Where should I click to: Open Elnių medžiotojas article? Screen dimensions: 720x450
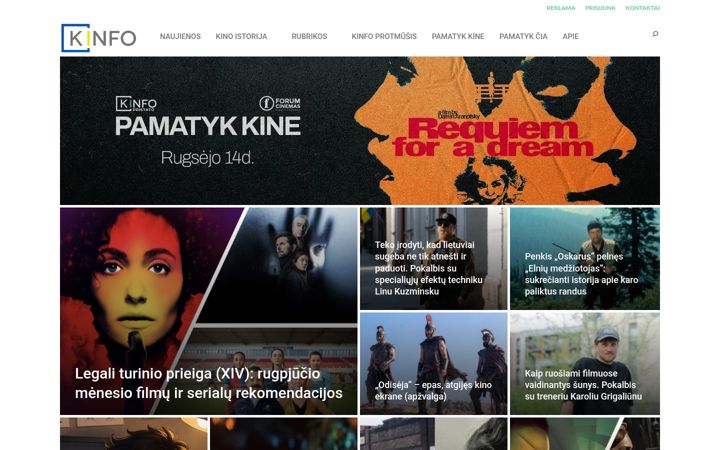point(585,259)
